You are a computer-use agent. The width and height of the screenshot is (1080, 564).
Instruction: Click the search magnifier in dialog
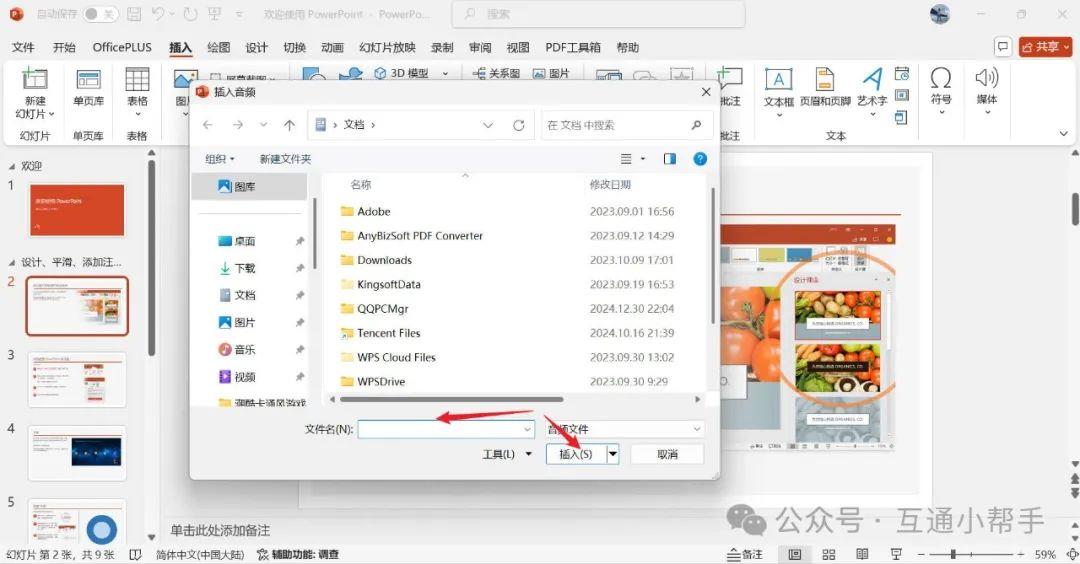696,125
